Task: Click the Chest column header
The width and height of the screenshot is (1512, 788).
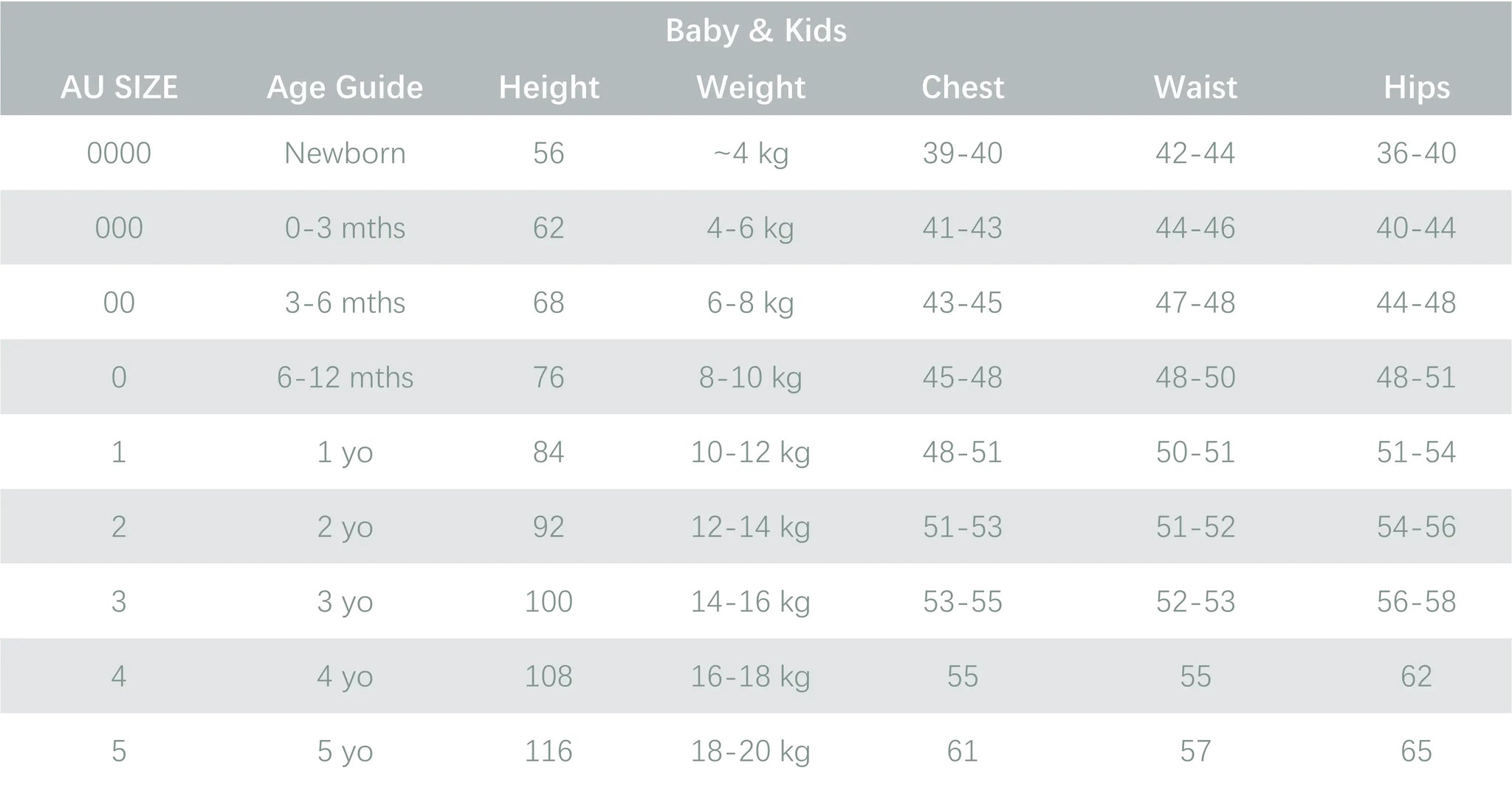Action: [963, 88]
